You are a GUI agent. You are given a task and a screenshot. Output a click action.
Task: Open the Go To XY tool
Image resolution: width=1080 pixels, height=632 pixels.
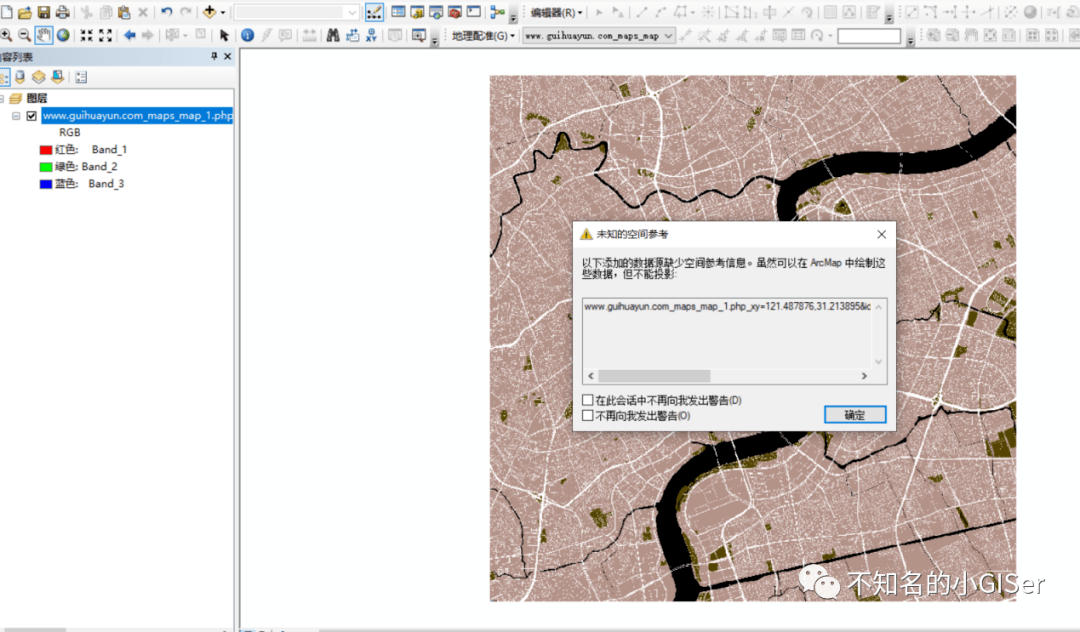[x=372, y=33]
